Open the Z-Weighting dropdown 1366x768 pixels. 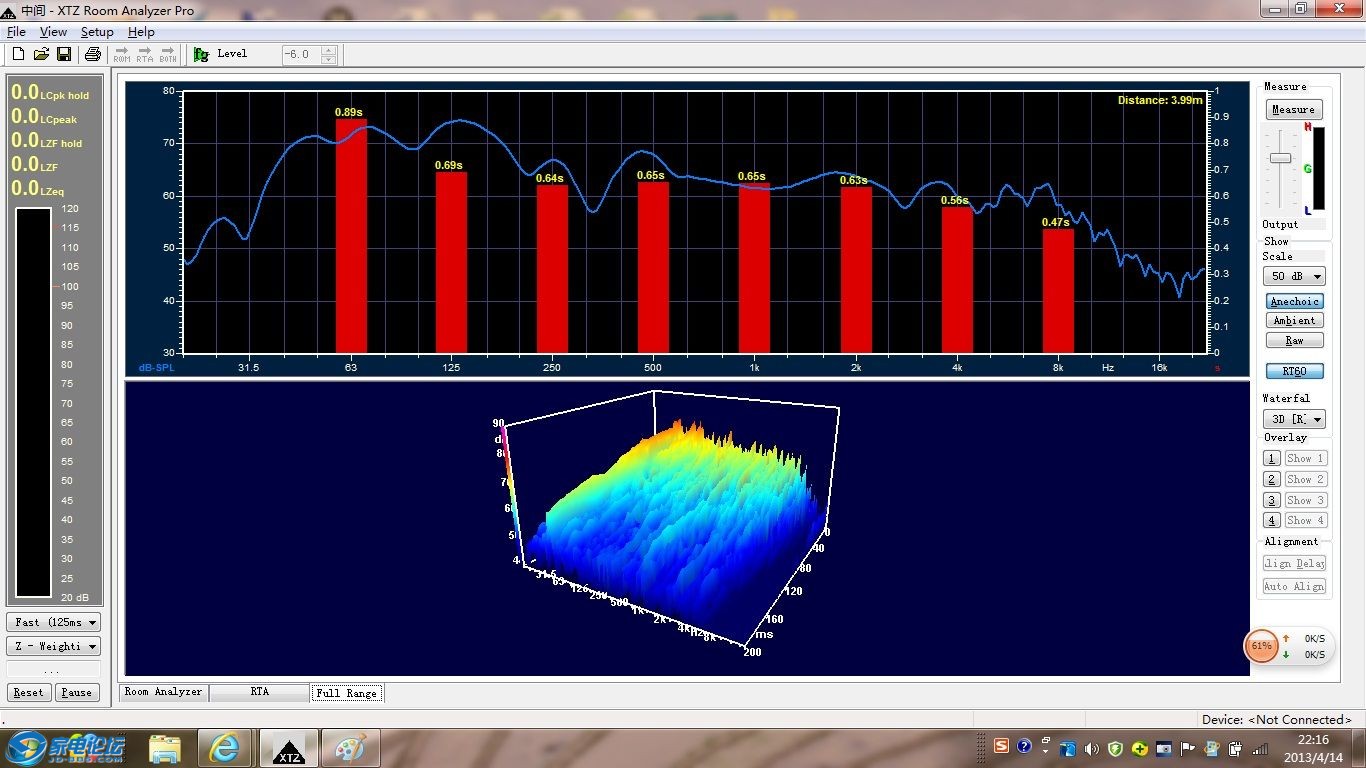pos(54,647)
